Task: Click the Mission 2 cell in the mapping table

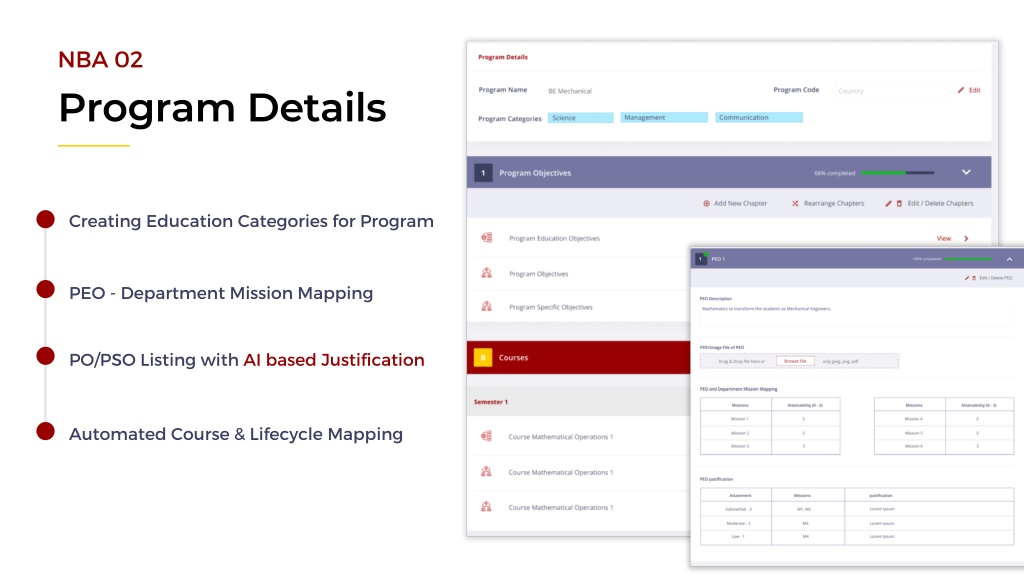Action: [736, 433]
